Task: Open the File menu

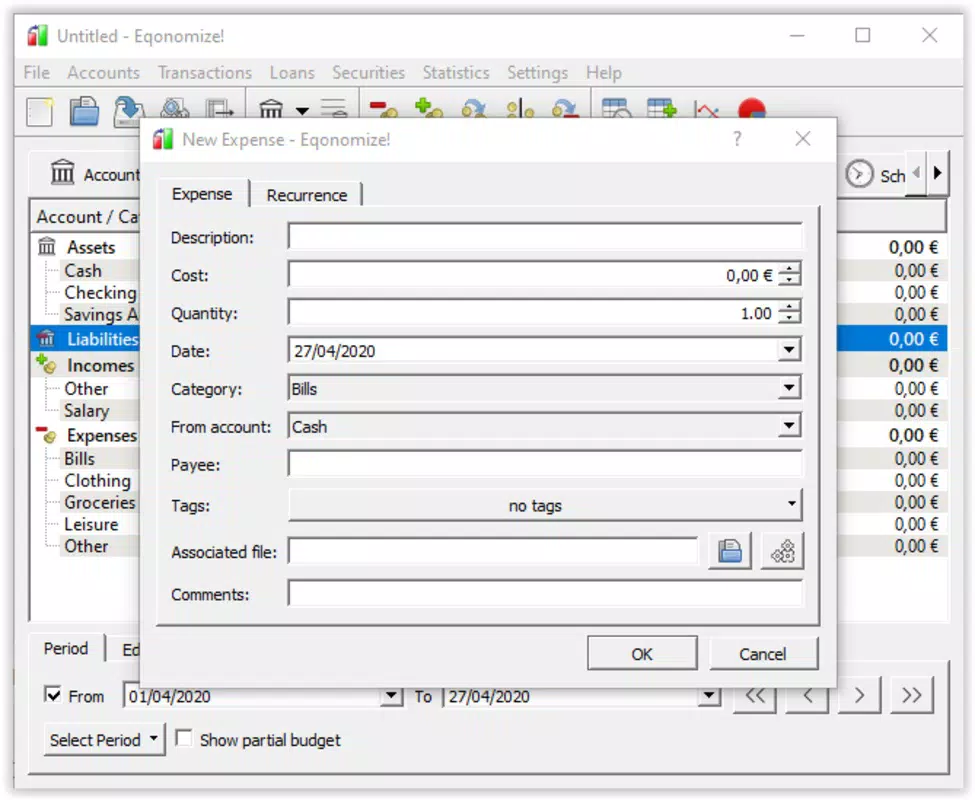Action: [37, 72]
